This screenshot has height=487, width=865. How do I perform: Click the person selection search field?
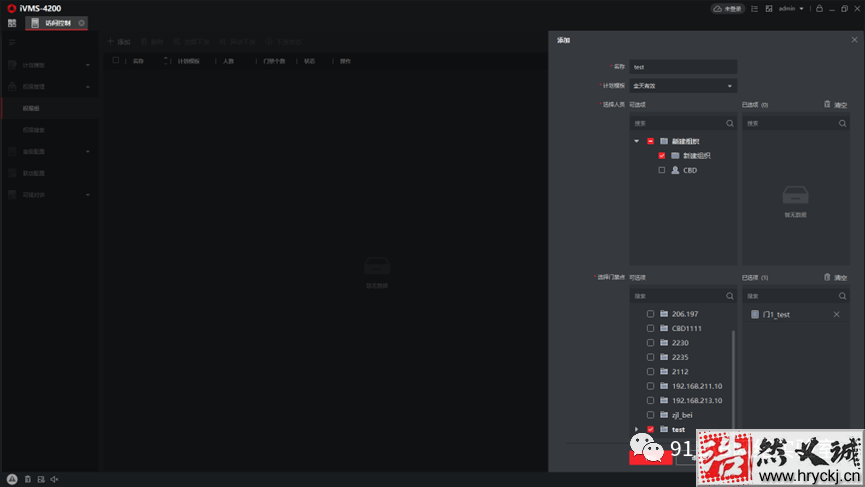[683, 124]
